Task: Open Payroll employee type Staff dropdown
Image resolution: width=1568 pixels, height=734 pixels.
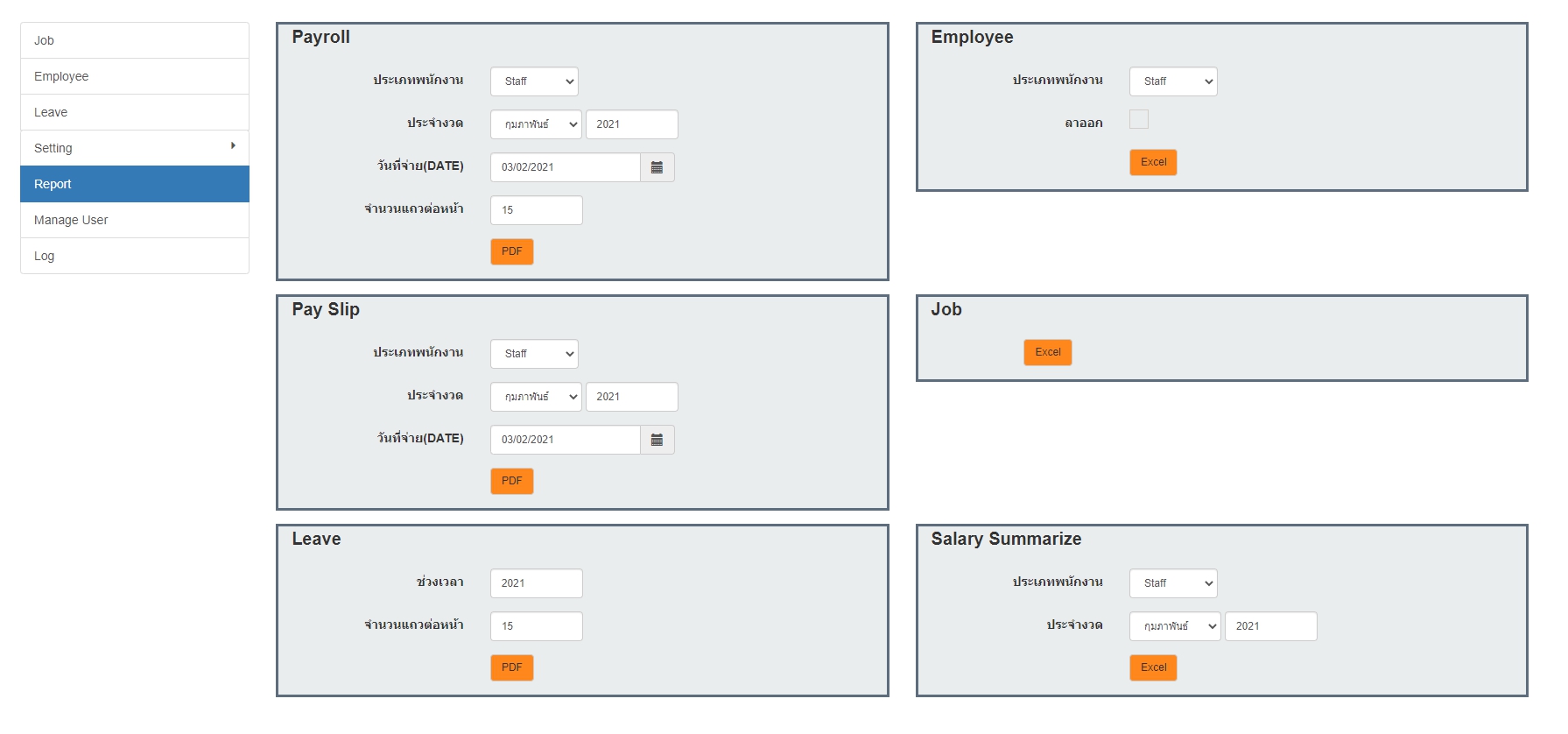Action: tap(535, 81)
